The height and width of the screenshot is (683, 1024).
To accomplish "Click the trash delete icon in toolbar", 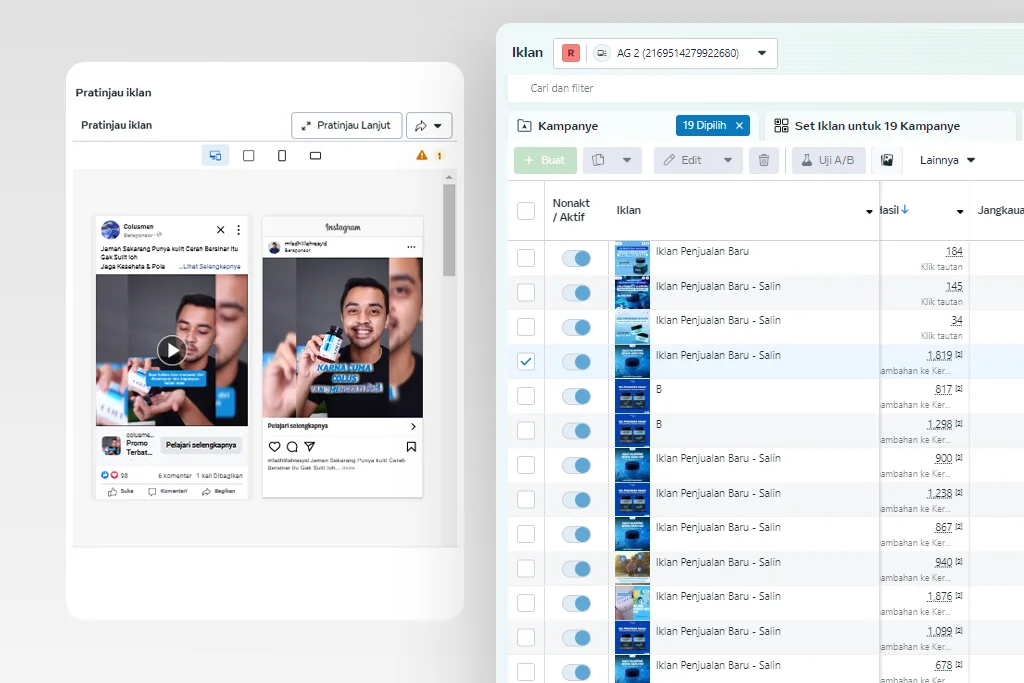I will pos(764,160).
